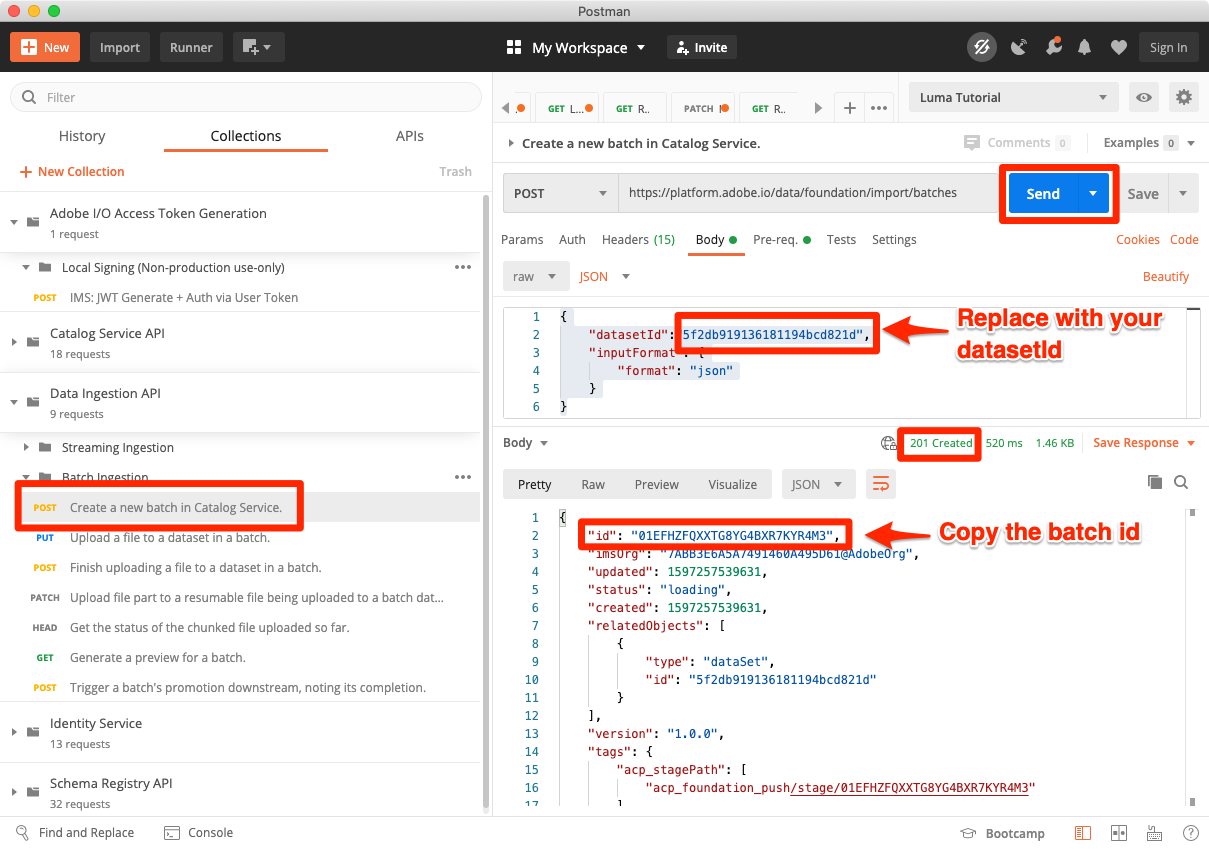Copy response to clipboard icon
This screenshot has height=849, width=1209.
click(1155, 482)
